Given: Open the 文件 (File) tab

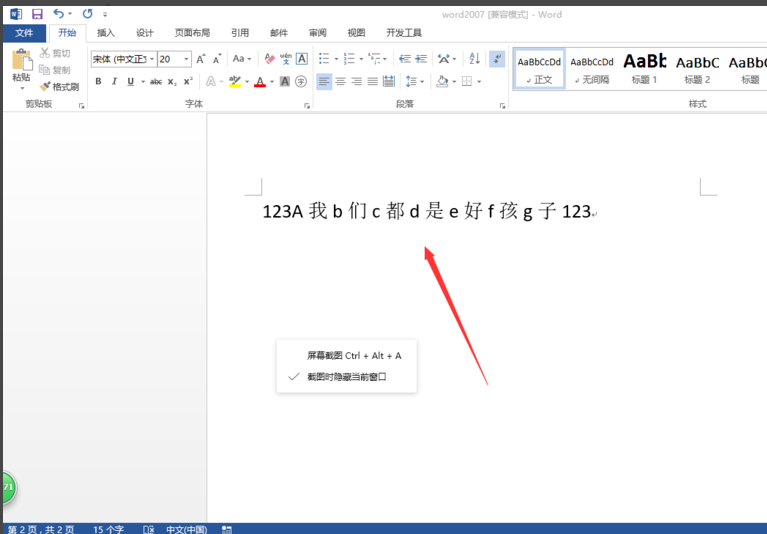Looking at the screenshot, I should pyautogui.click(x=24, y=33).
